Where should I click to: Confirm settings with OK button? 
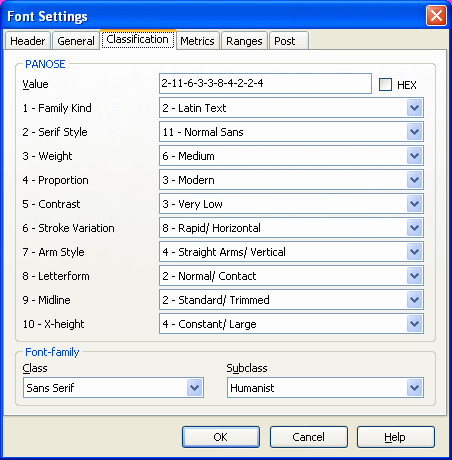pyautogui.click(x=221, y=437)
